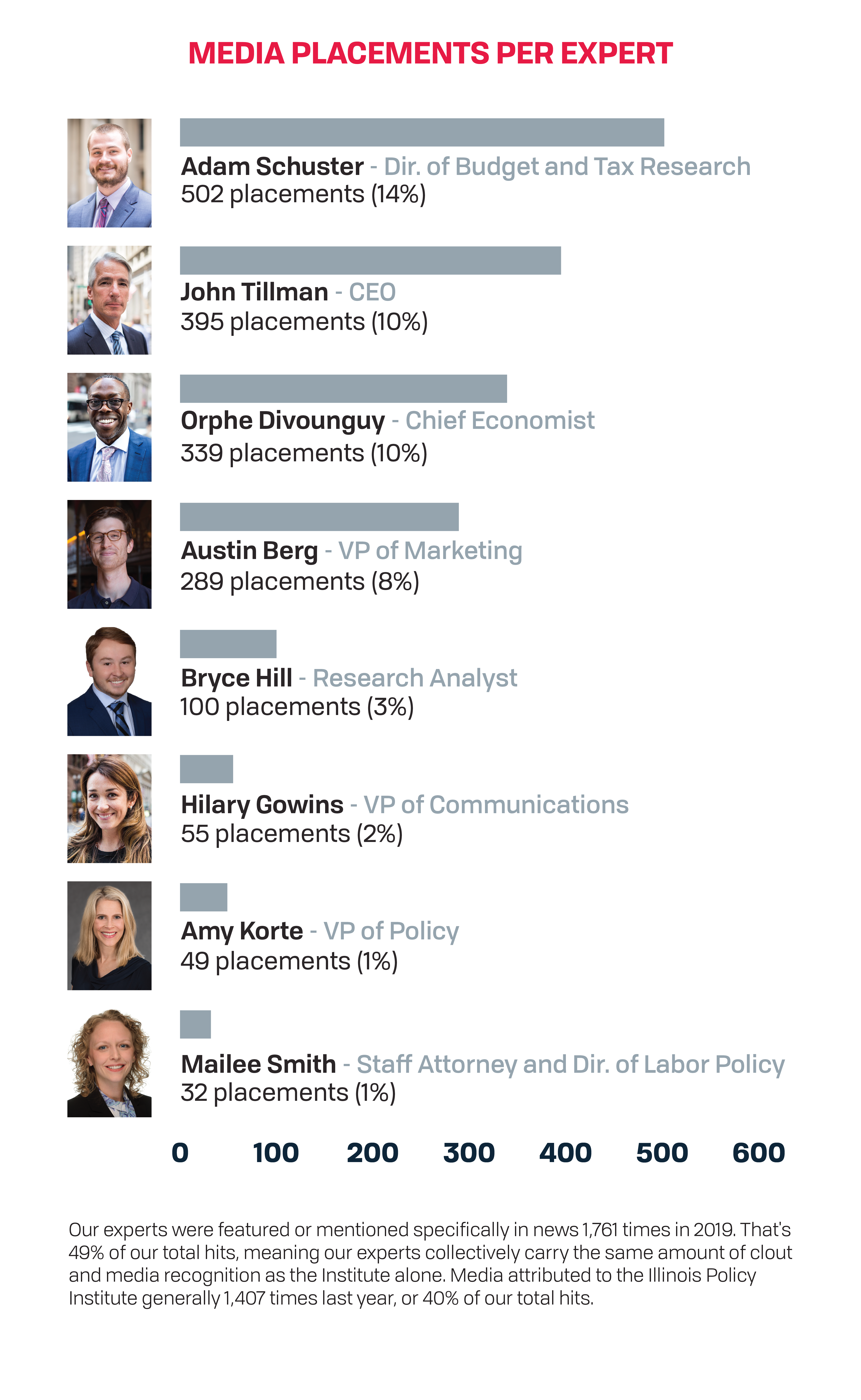Click the gray bar above Orphe Divounguy

[x=343, y=389]
